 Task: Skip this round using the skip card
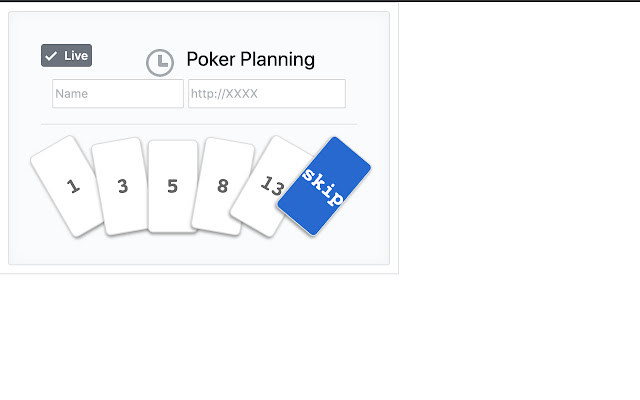324,187
